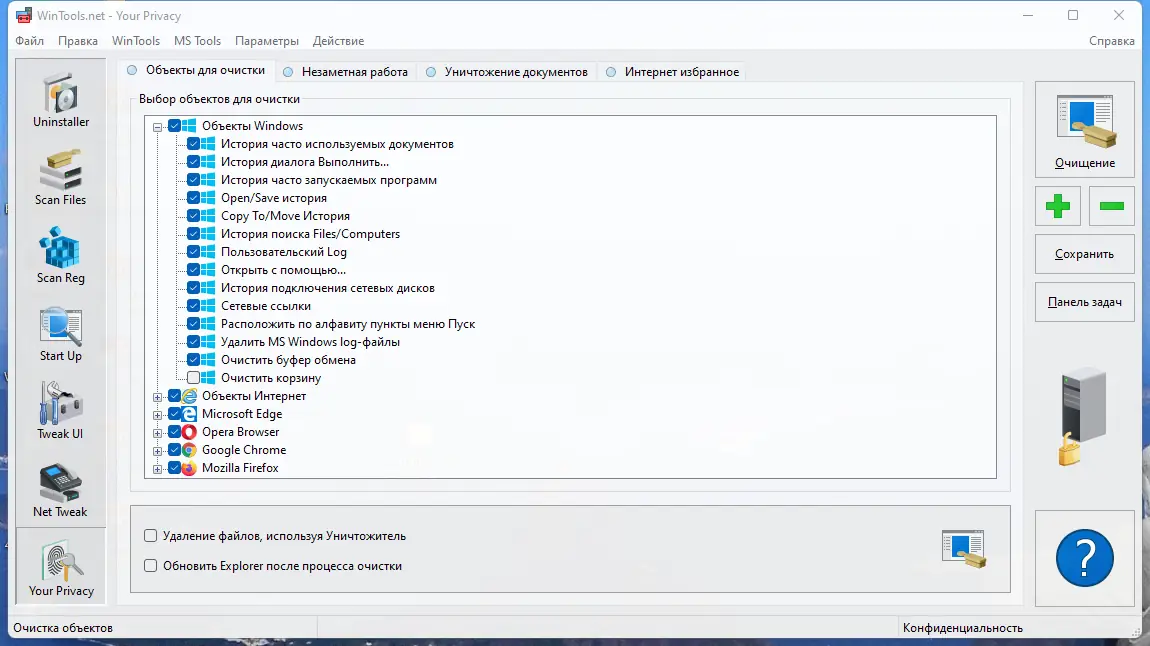Open the Scan Files tool

pyautogui.click(x=61, y=179)
